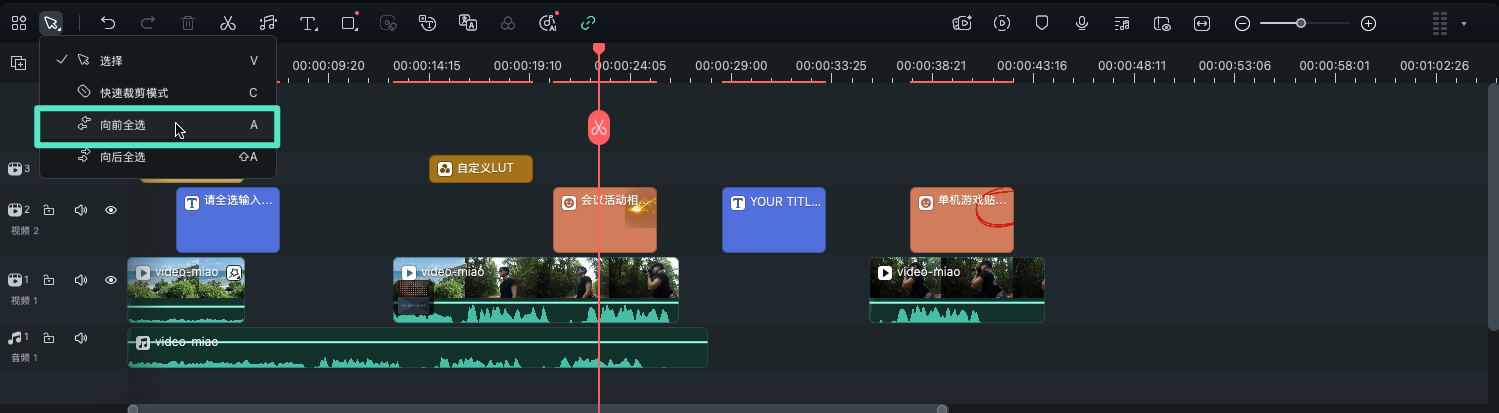This screenshot has height=413, width=1499.
Task: Undo the last action
Action: pos(108,23)
